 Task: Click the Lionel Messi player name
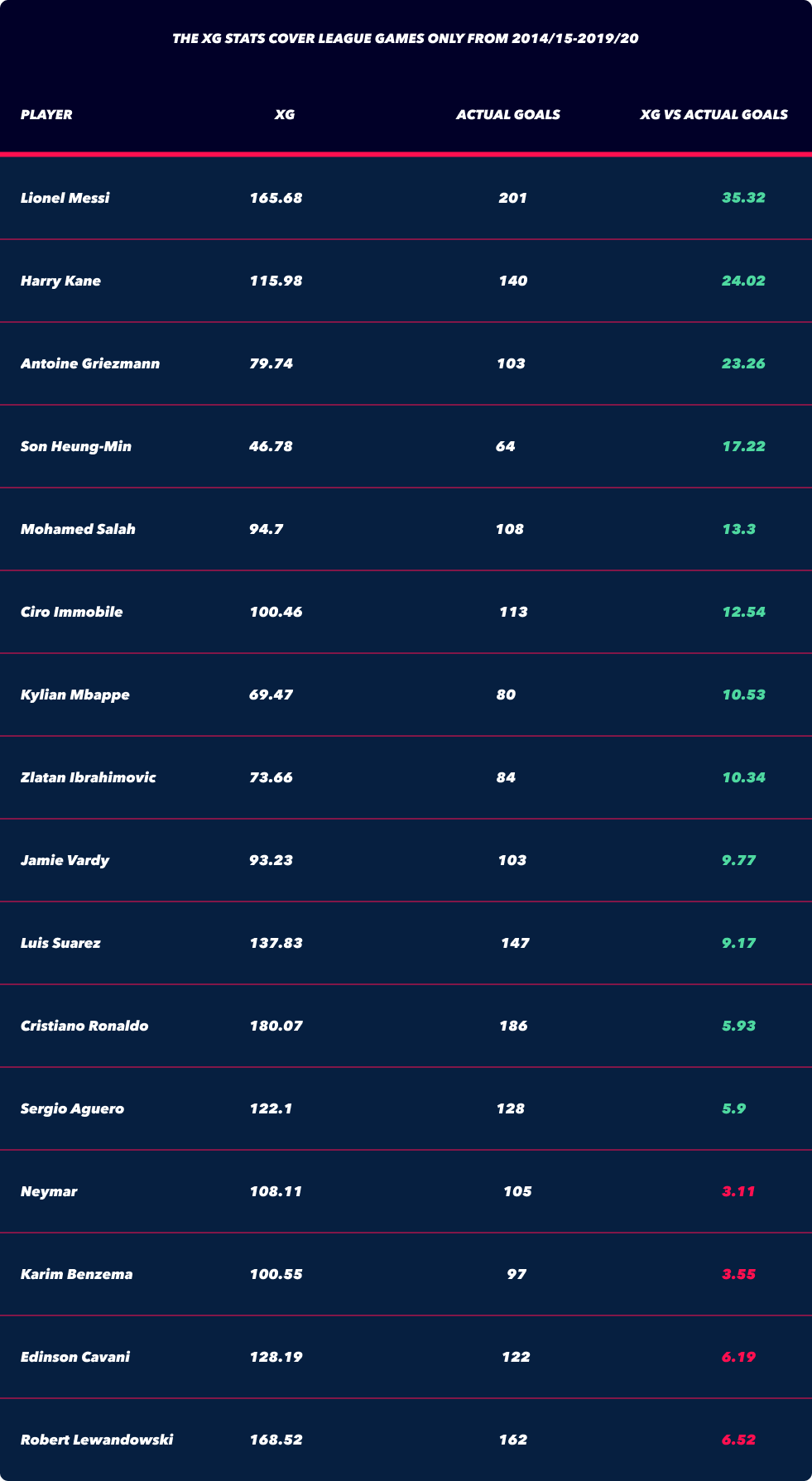65,198
